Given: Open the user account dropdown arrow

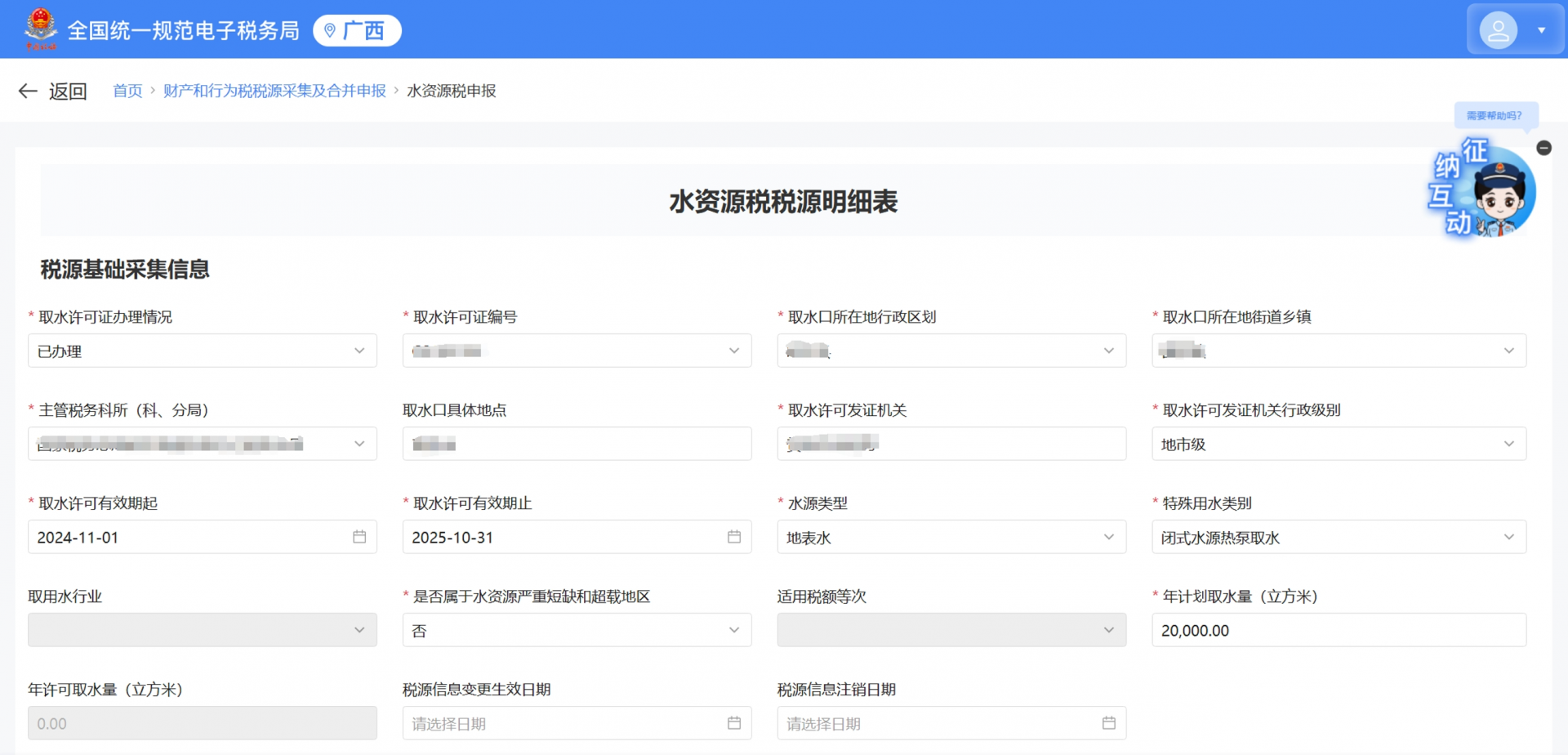Looking at the screenshot, I should click(x=1541, y=30).
